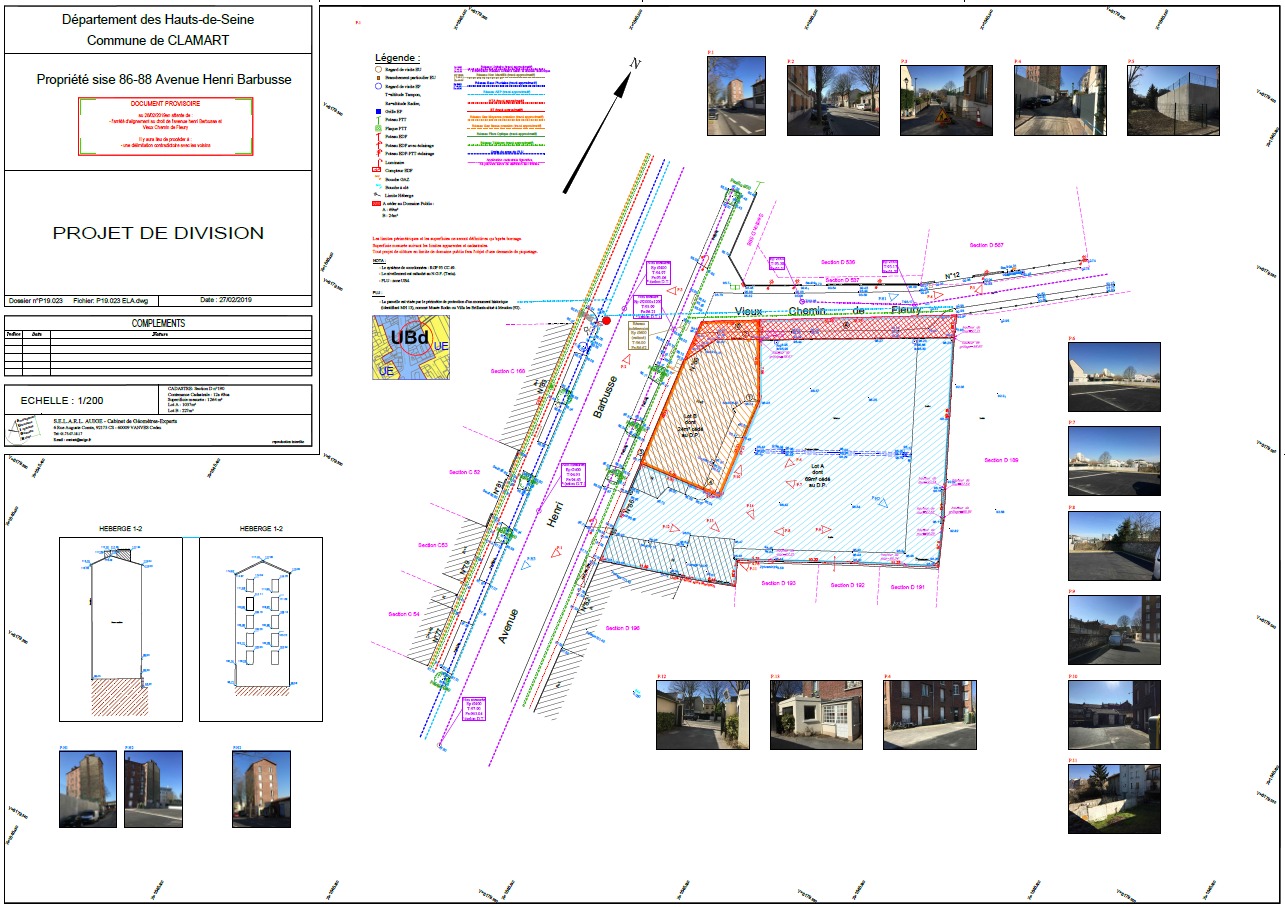1285x907 pixels.
Task: Click the red hatched 'A céder au Domaine Public' swatch
Action: [x=376, y=203]
